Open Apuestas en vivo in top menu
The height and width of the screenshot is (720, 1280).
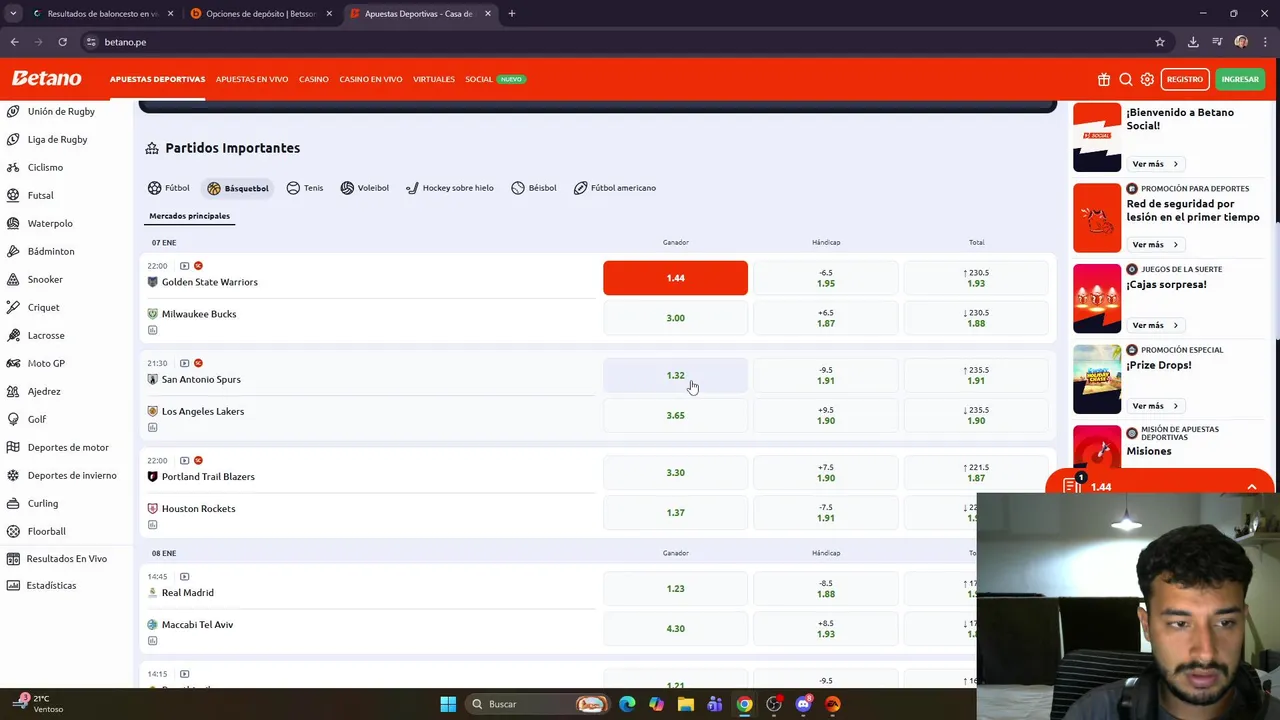(x=252, y=79)
